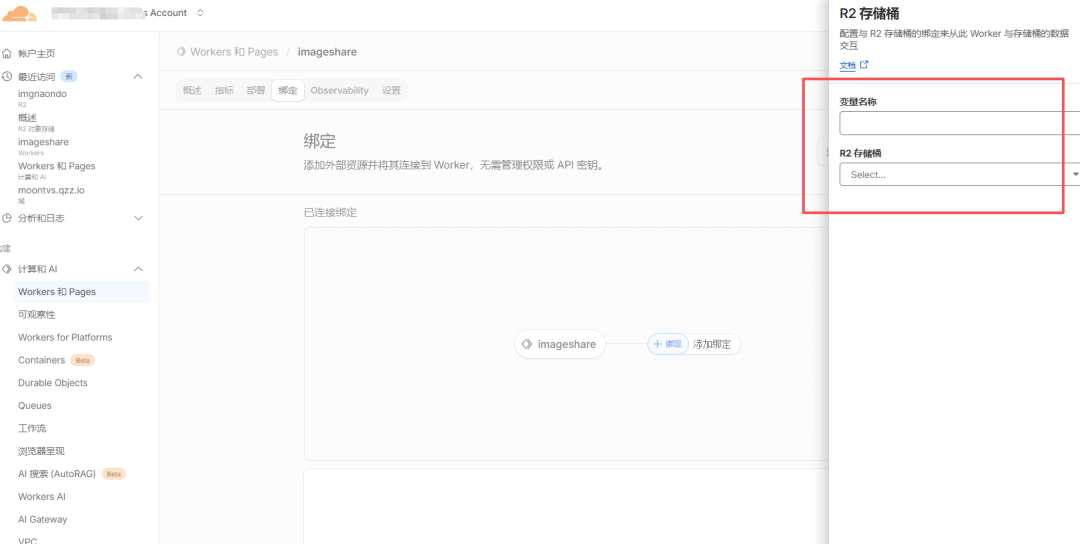This screenshot has width=1080, height=544.
Task: Open Durable Objects
Action: [x=52, y=383]
